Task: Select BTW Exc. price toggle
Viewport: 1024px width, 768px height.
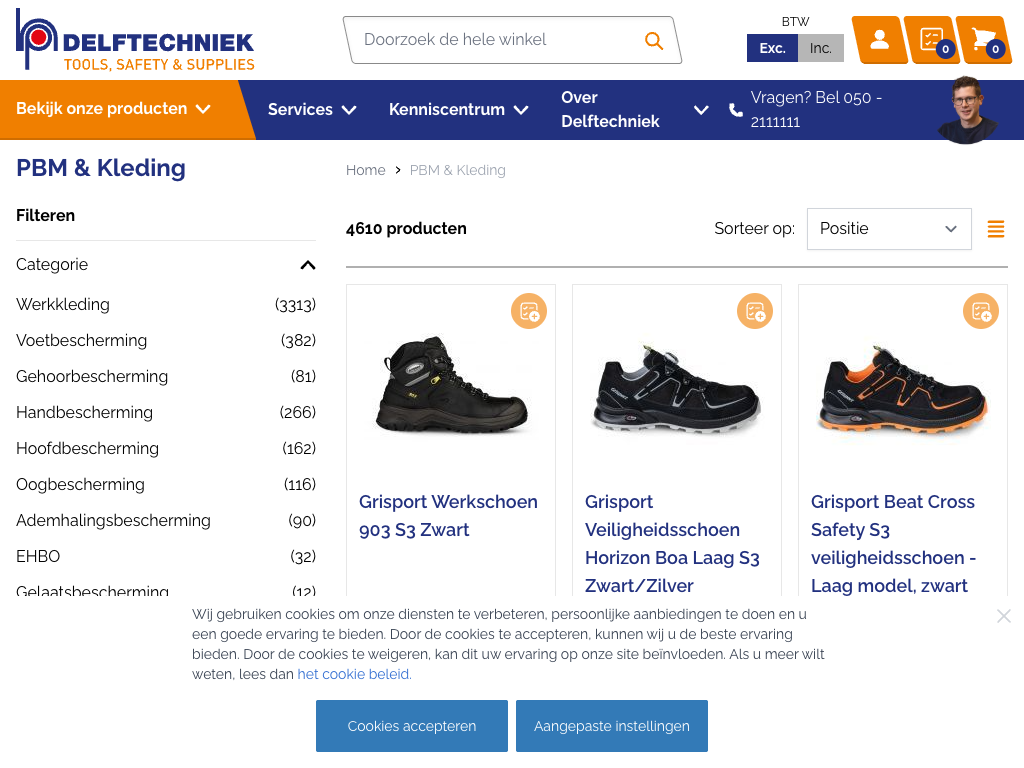Action: click(x=772, y=48)
